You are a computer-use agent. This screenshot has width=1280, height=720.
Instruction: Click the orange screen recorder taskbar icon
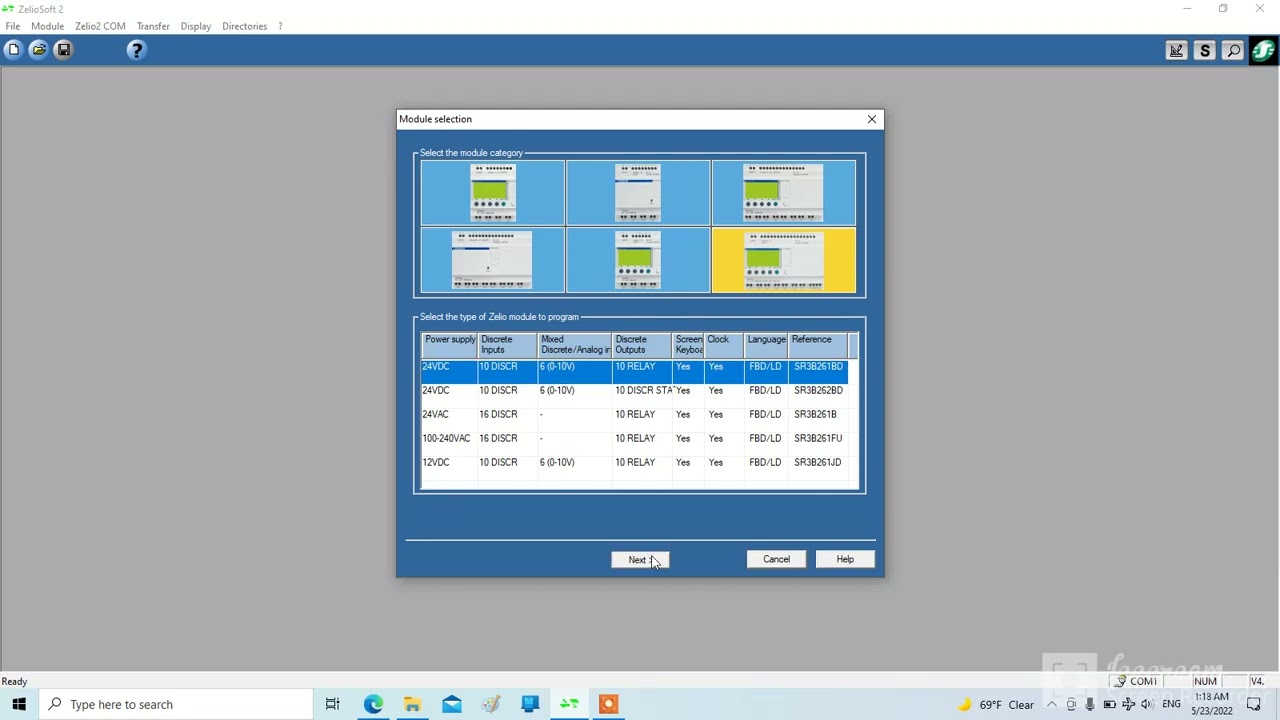[608, 704]
